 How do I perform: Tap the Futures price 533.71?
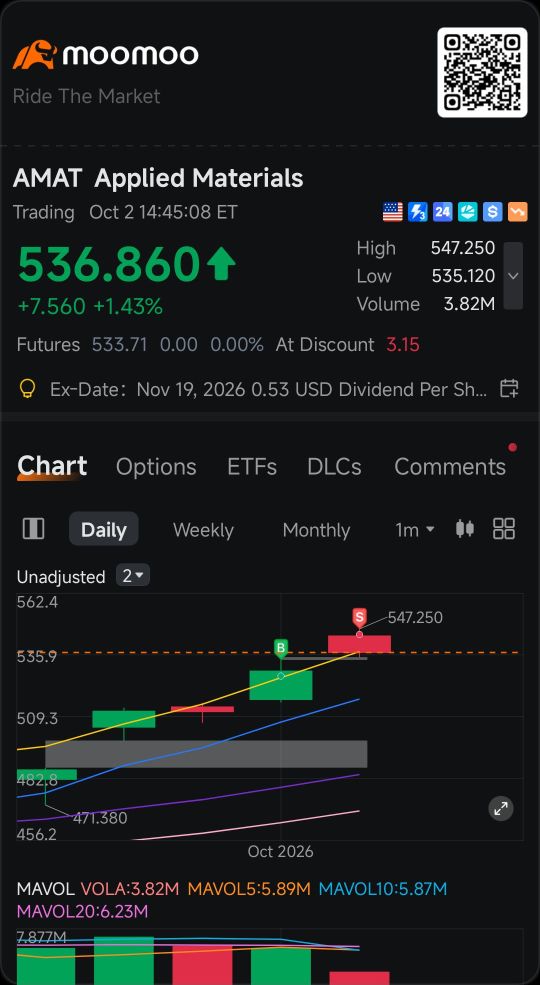(119, 345)
